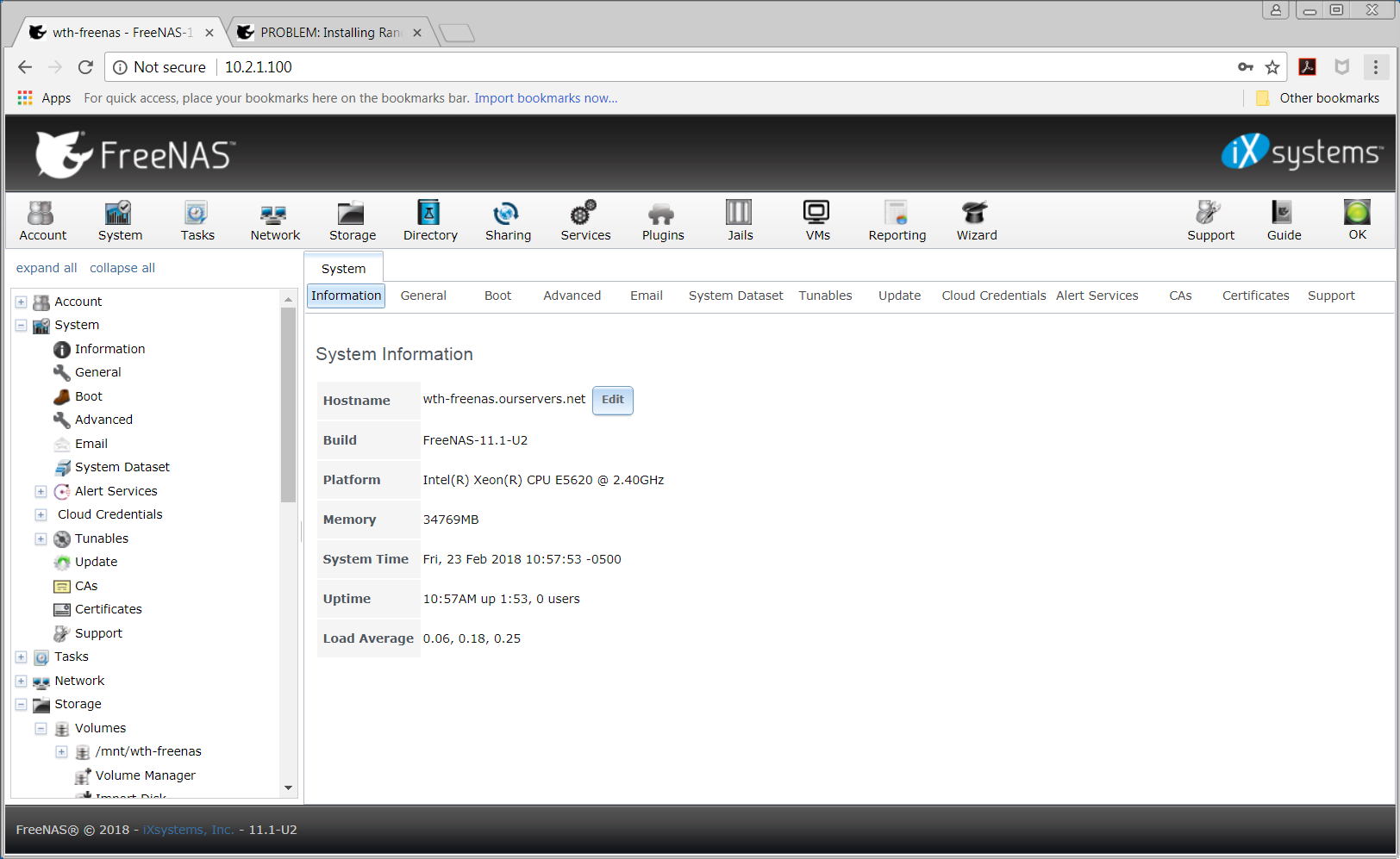Open the Tasks toolbar icon

coord(197,221)
